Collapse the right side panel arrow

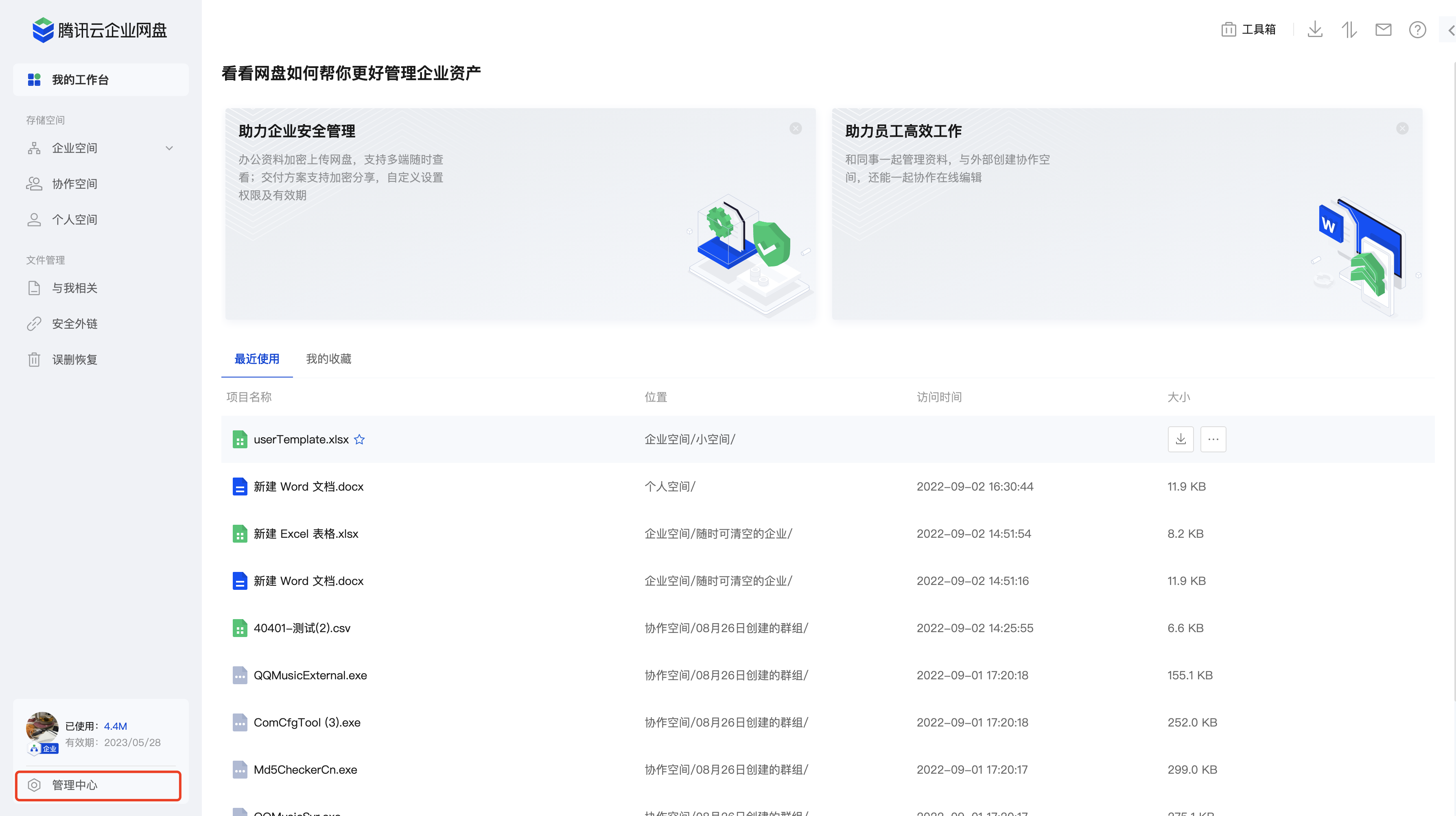click(1450, 29)
